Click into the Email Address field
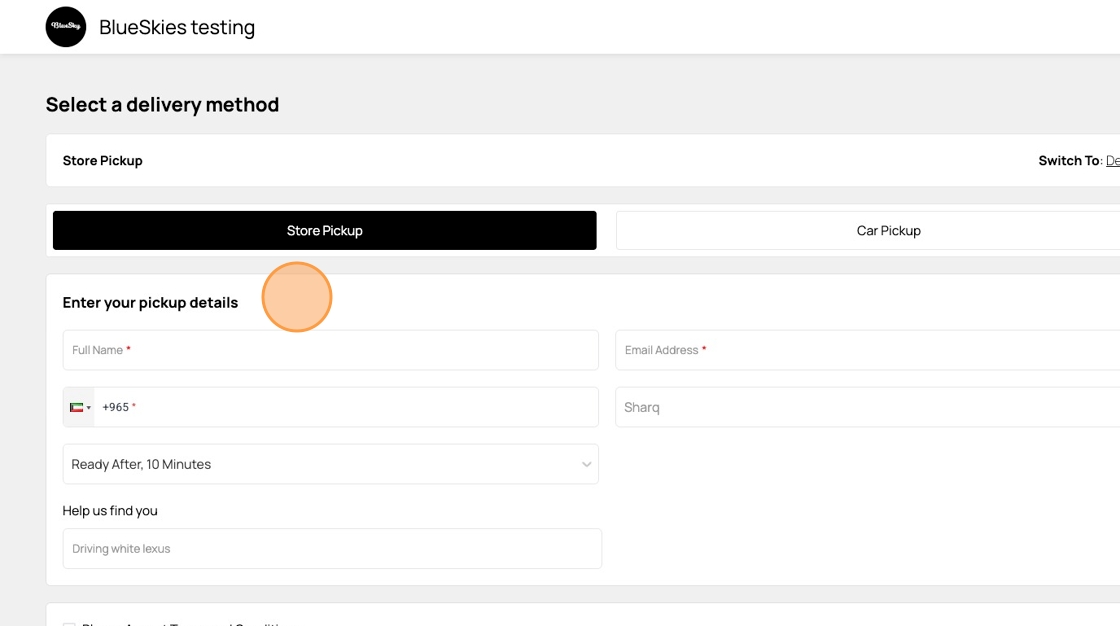 (866, 350)
